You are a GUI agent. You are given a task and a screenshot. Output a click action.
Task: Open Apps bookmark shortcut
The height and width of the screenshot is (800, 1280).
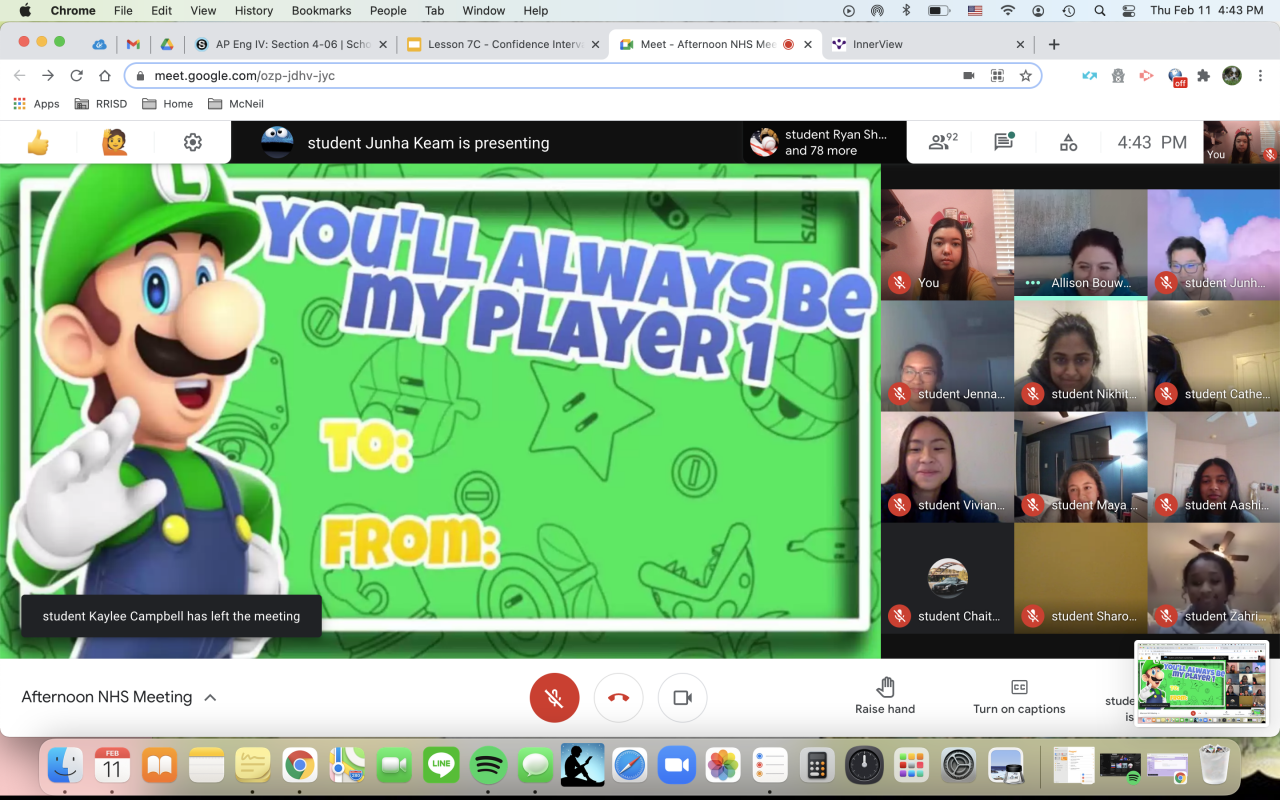(37, 104)
